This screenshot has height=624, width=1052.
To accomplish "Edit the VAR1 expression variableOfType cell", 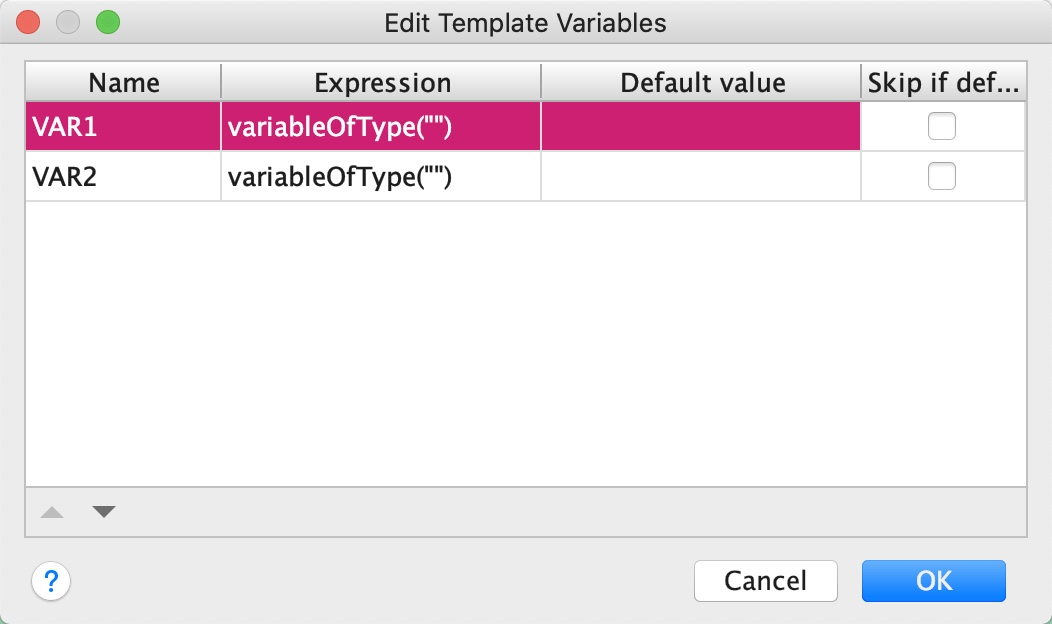I will tap(380, 127).
